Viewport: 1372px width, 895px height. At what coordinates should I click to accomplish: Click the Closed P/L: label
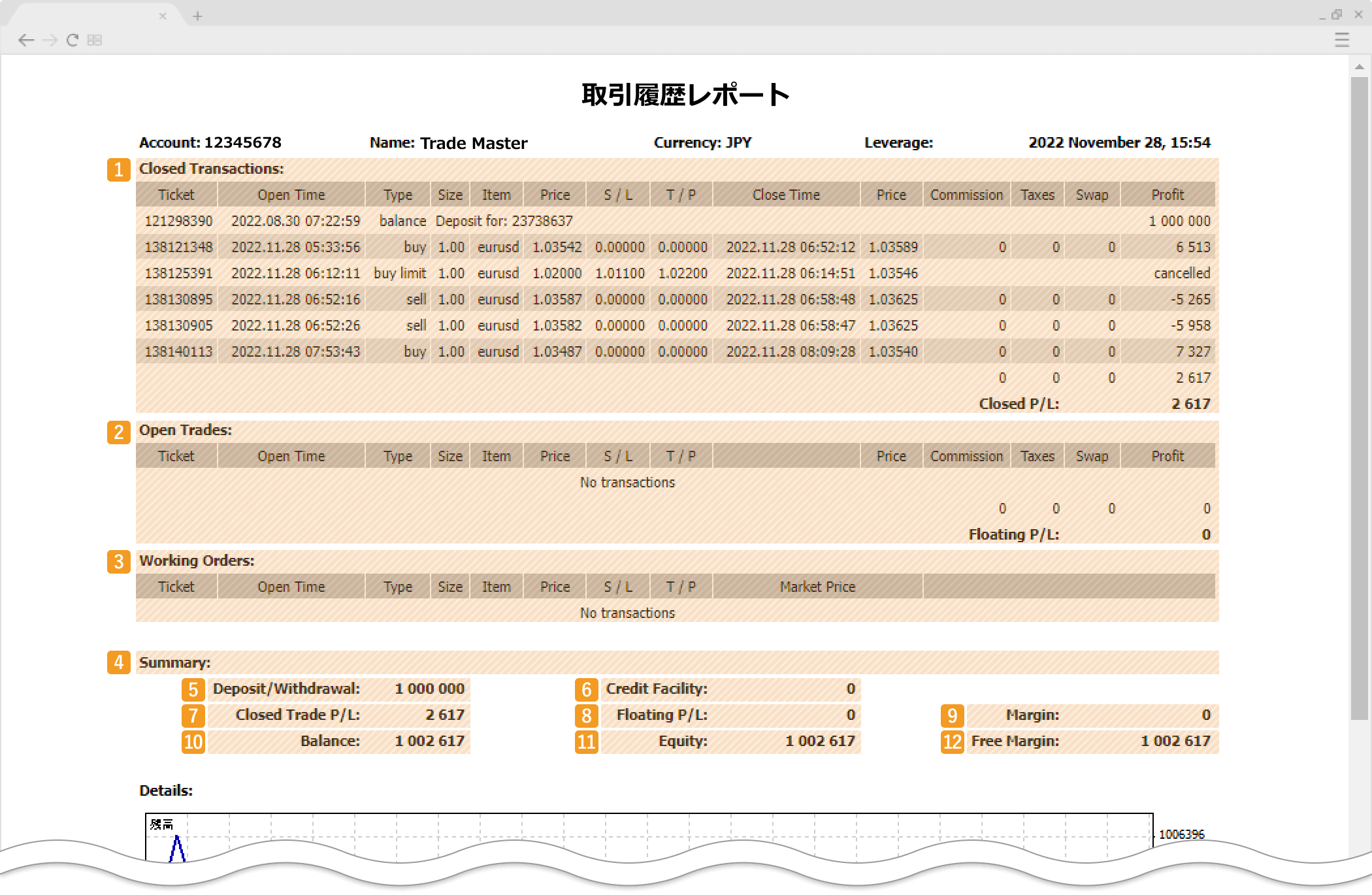coord(1019,404)
